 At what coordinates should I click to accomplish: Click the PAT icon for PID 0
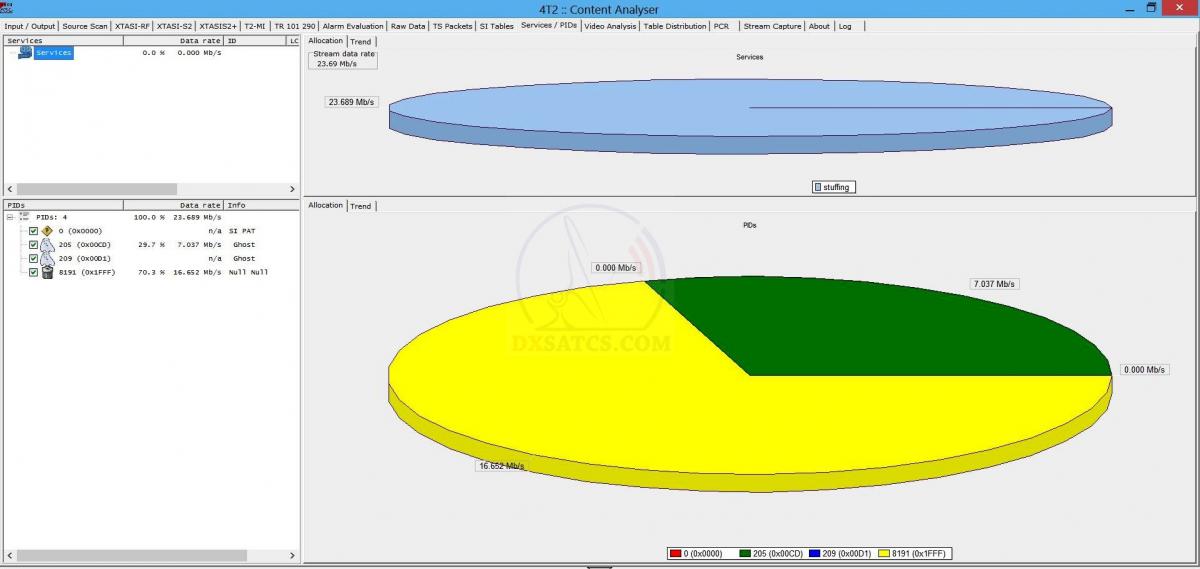pos(46,231)
